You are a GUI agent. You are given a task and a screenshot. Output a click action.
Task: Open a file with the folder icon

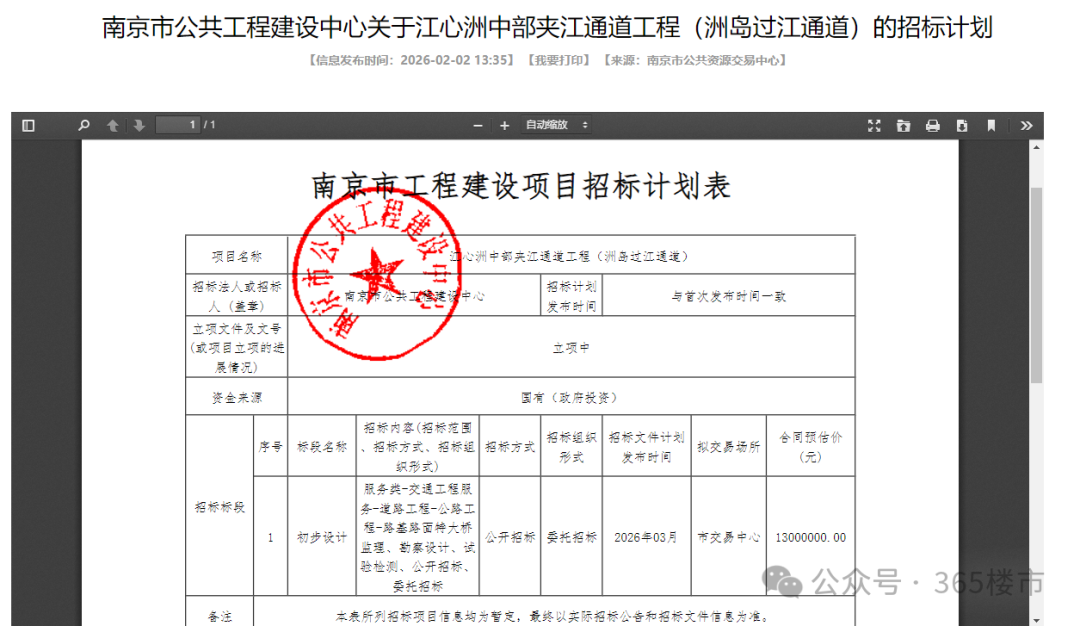[x=903, y=125]
